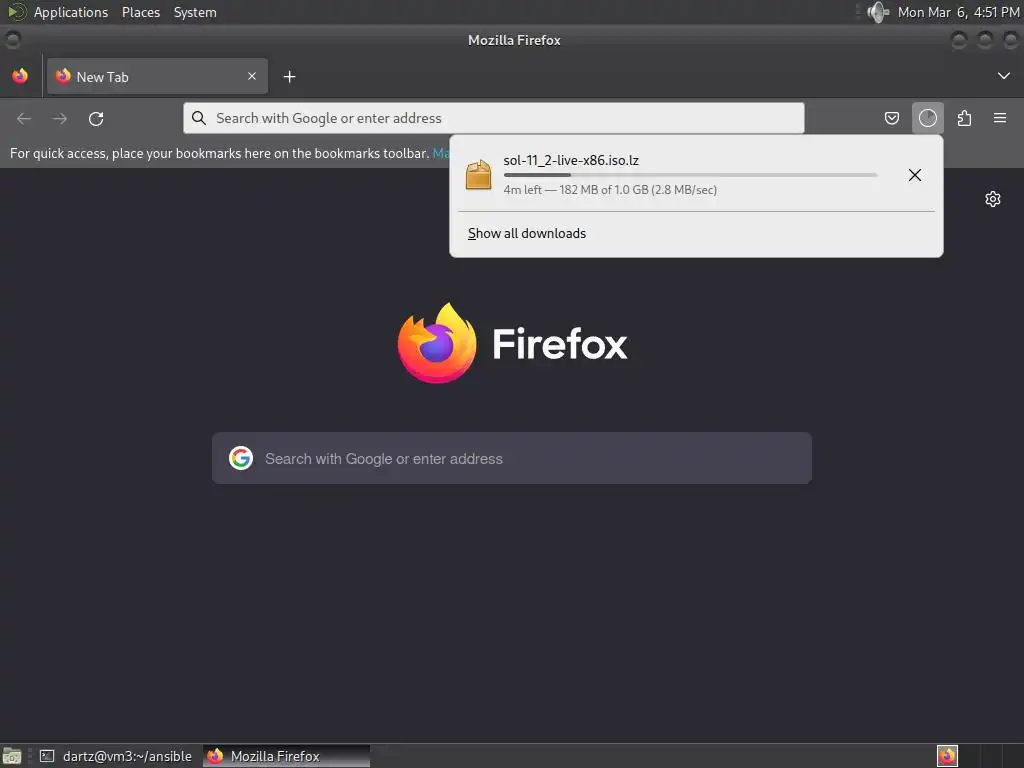Go back with the back arrow
Screen dimensions: 1024x768
24,118
